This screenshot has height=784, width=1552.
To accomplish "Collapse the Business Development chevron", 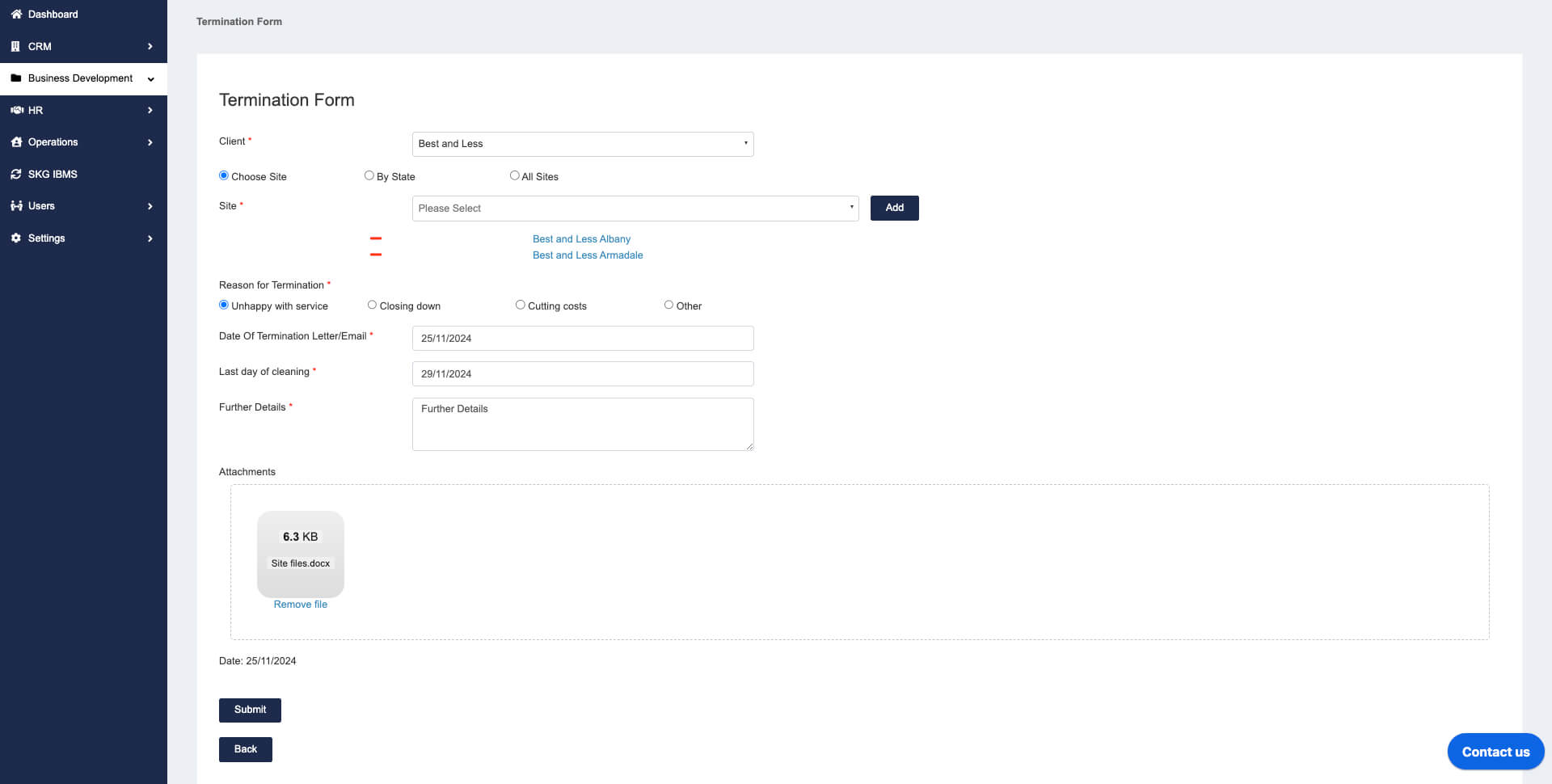I will [150, 79].
